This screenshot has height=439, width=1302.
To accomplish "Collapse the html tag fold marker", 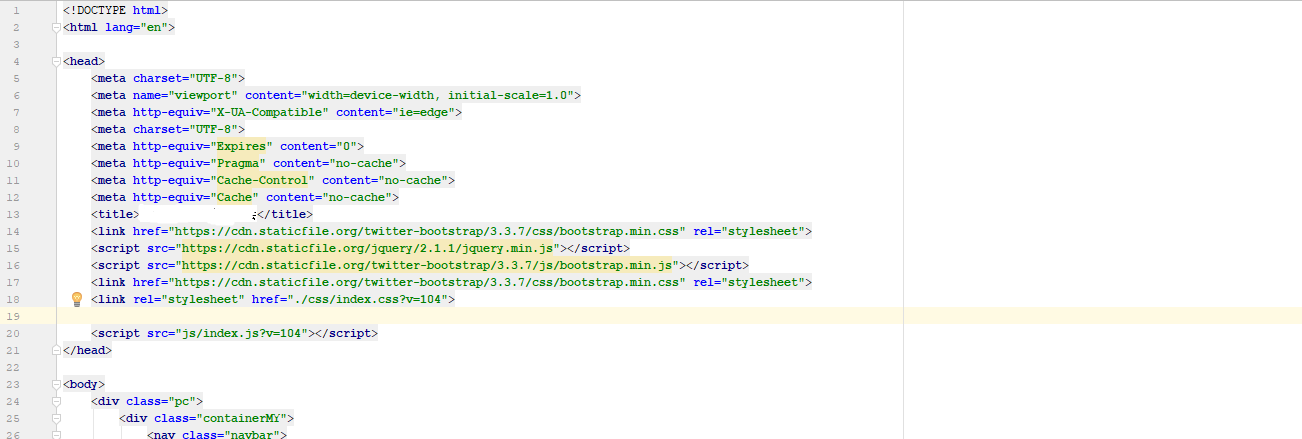I will pyautogui.click(x=58, y=27).
